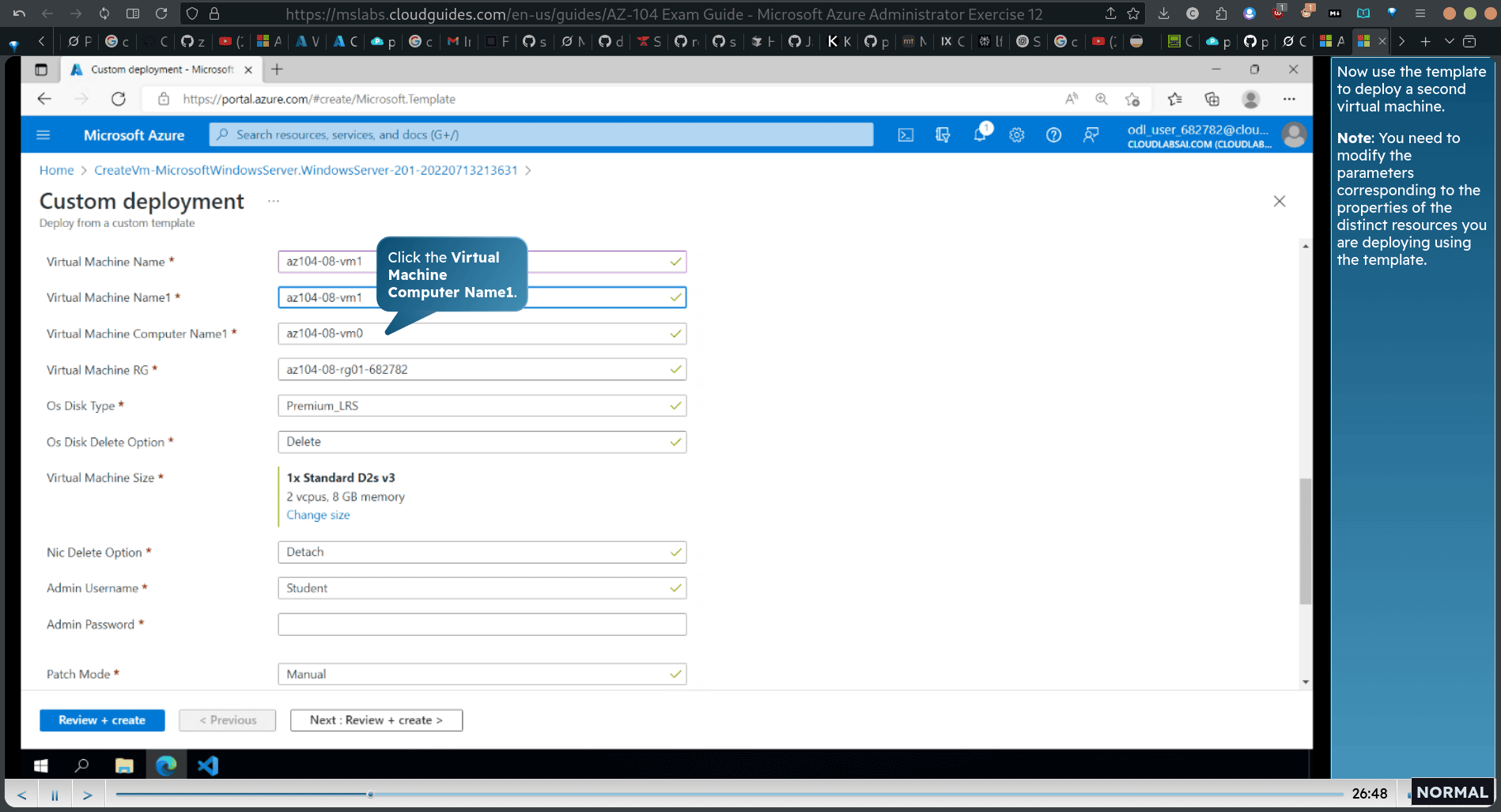This screenshot has height=812, width=1501.
Task: Open the Azure notifications bell
Action: coord(981,134)
